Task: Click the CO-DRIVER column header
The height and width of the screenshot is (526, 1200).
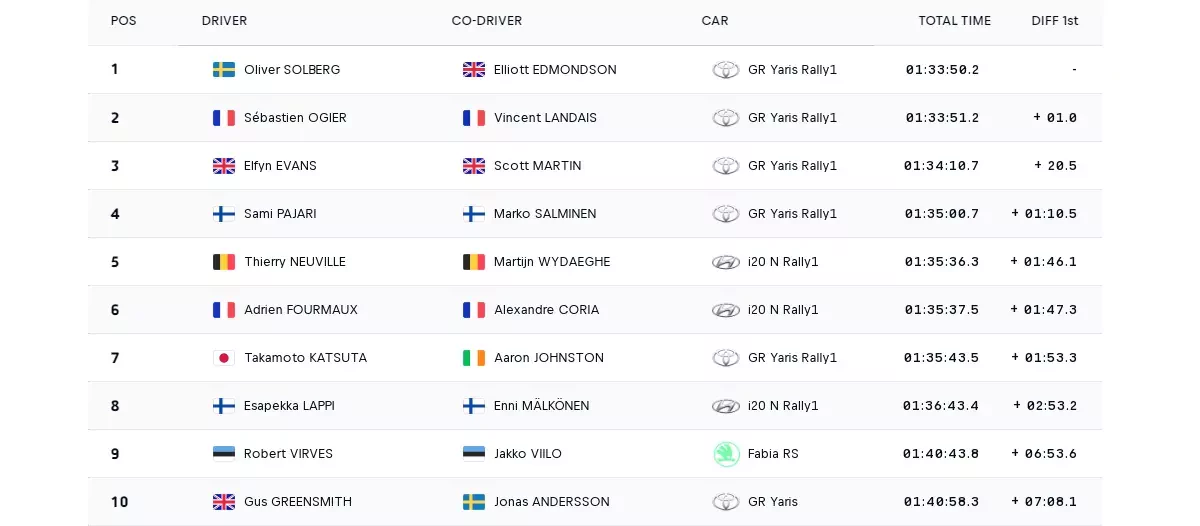Action: 487,21
